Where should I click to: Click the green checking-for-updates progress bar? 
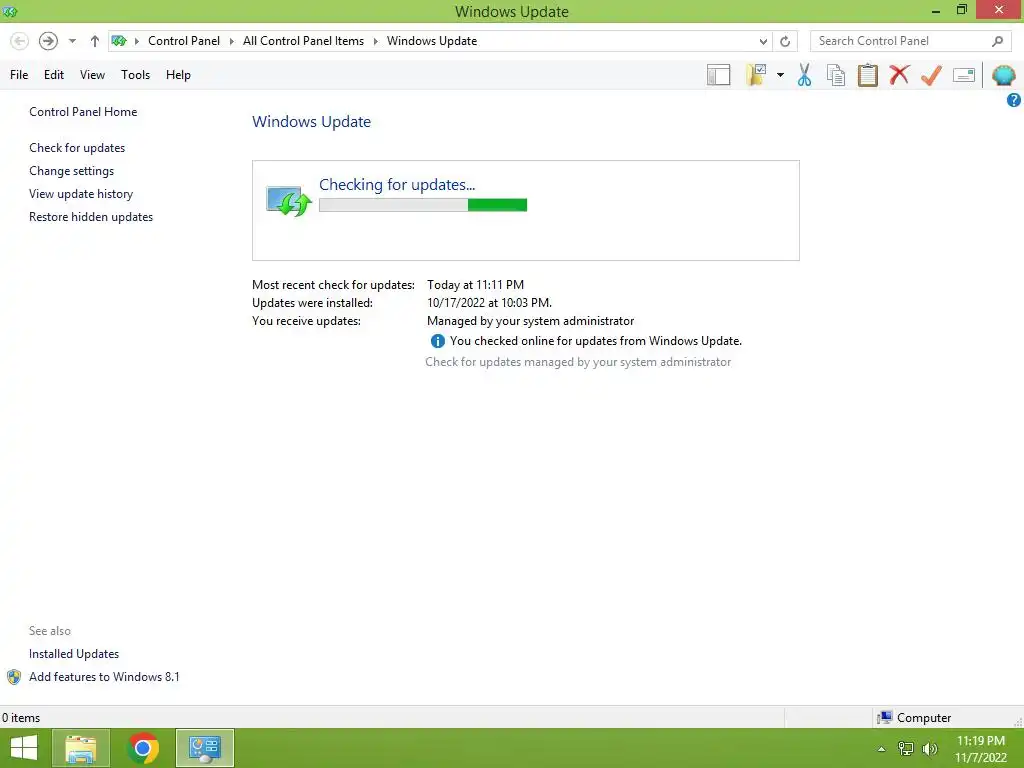(423, 205)
